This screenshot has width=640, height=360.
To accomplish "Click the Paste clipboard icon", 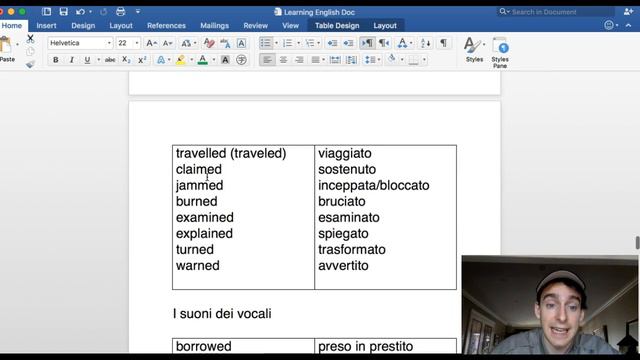I will (6, 44).
